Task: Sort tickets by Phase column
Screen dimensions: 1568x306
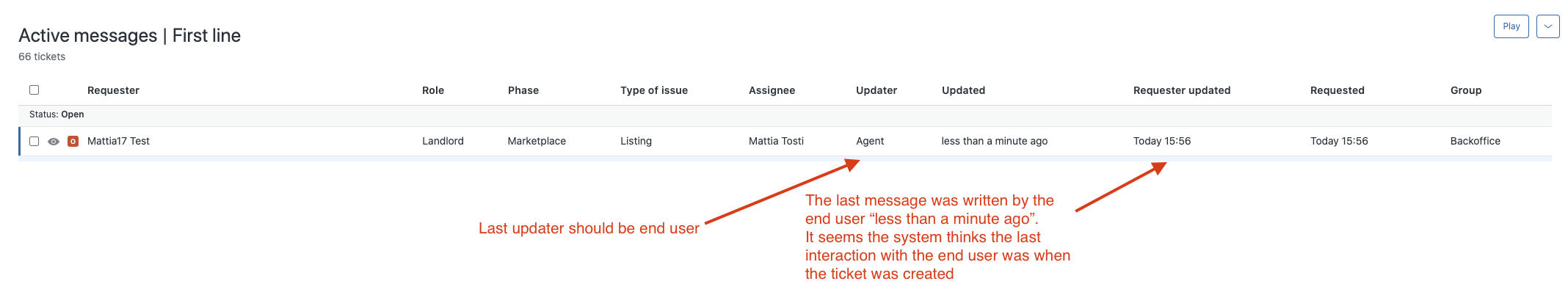Action: coord(523,90)
